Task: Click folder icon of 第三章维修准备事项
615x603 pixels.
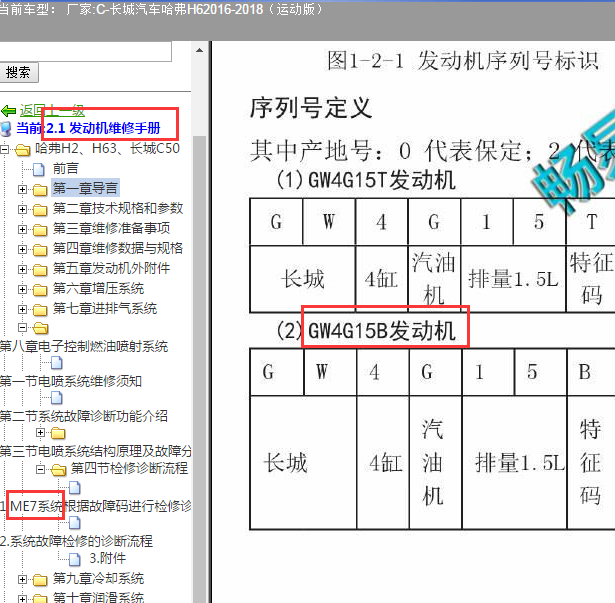Action: [x=40, y=230]
